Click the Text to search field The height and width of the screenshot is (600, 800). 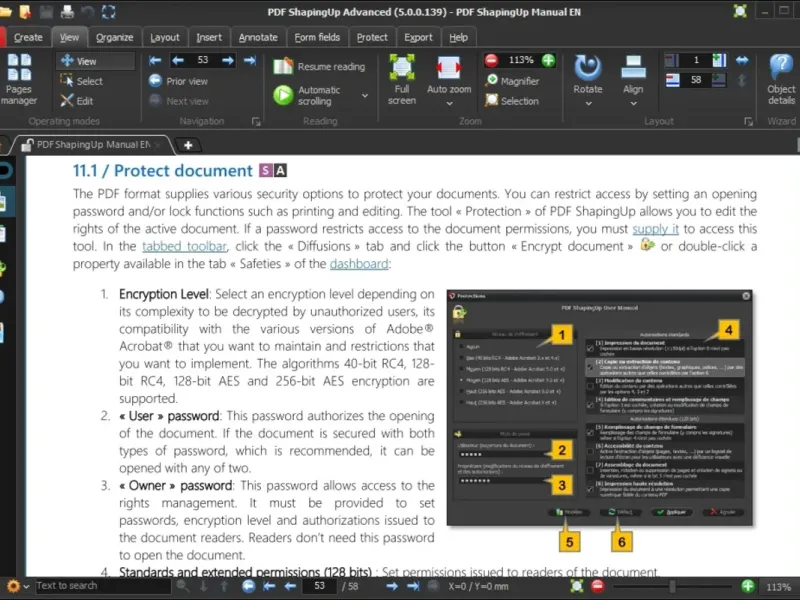[103, 586]
